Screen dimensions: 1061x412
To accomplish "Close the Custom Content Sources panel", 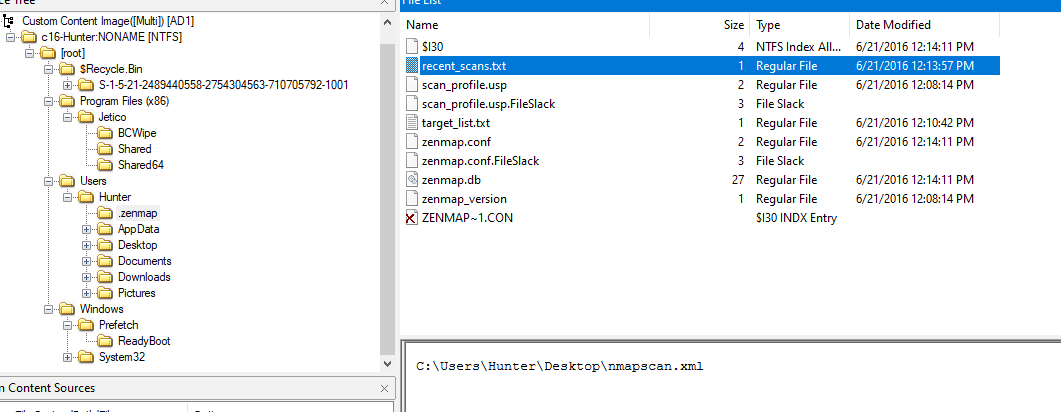I will [386, 388].
